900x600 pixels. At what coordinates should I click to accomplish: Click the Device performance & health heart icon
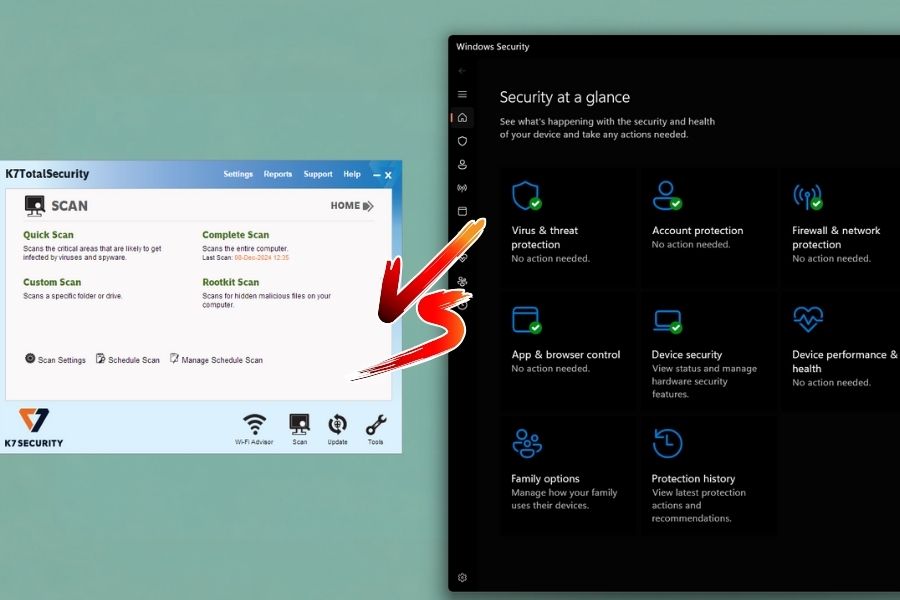pos(808,321)
